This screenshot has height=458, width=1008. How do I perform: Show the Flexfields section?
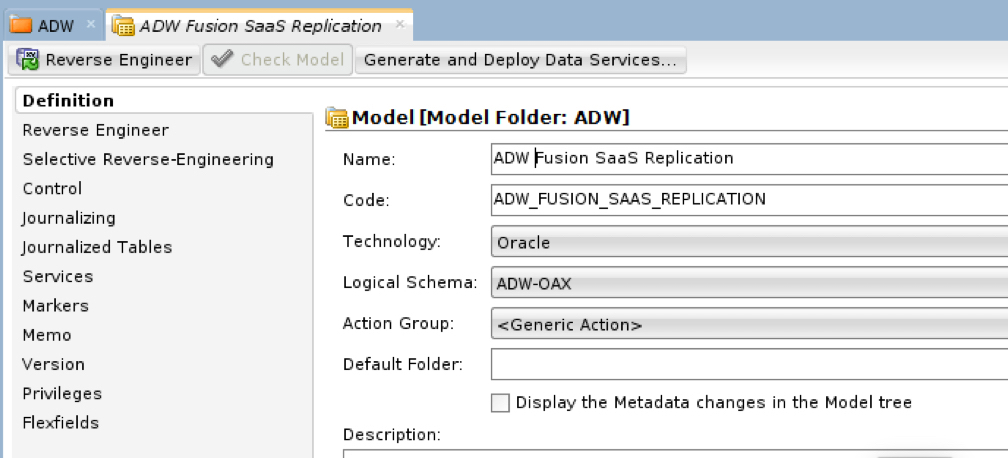tap(61, 422)
